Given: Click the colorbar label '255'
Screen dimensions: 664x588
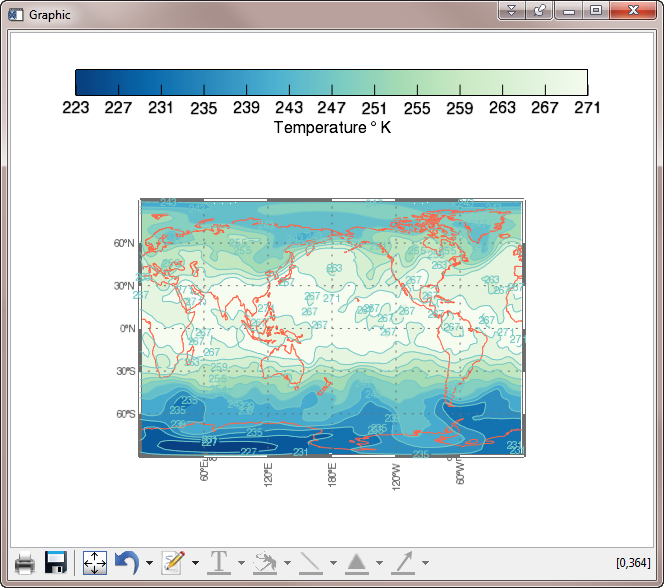Looking at the screenshot, I should click(x=417, y=108).
